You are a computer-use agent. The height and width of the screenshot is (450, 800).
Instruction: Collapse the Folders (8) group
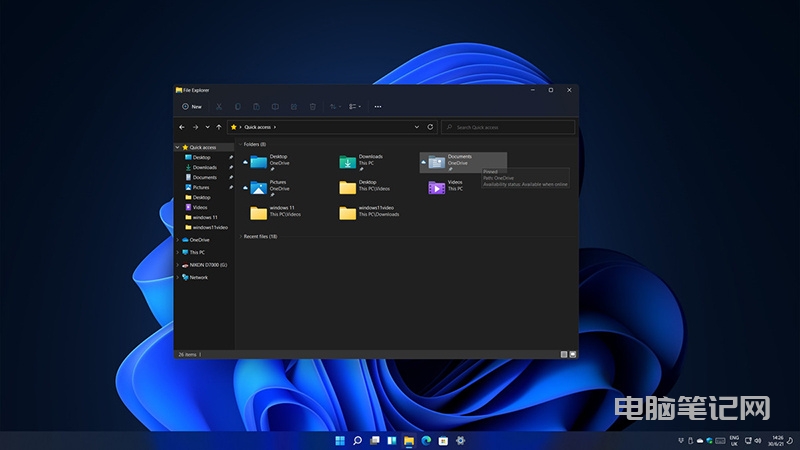click(240, 144)
